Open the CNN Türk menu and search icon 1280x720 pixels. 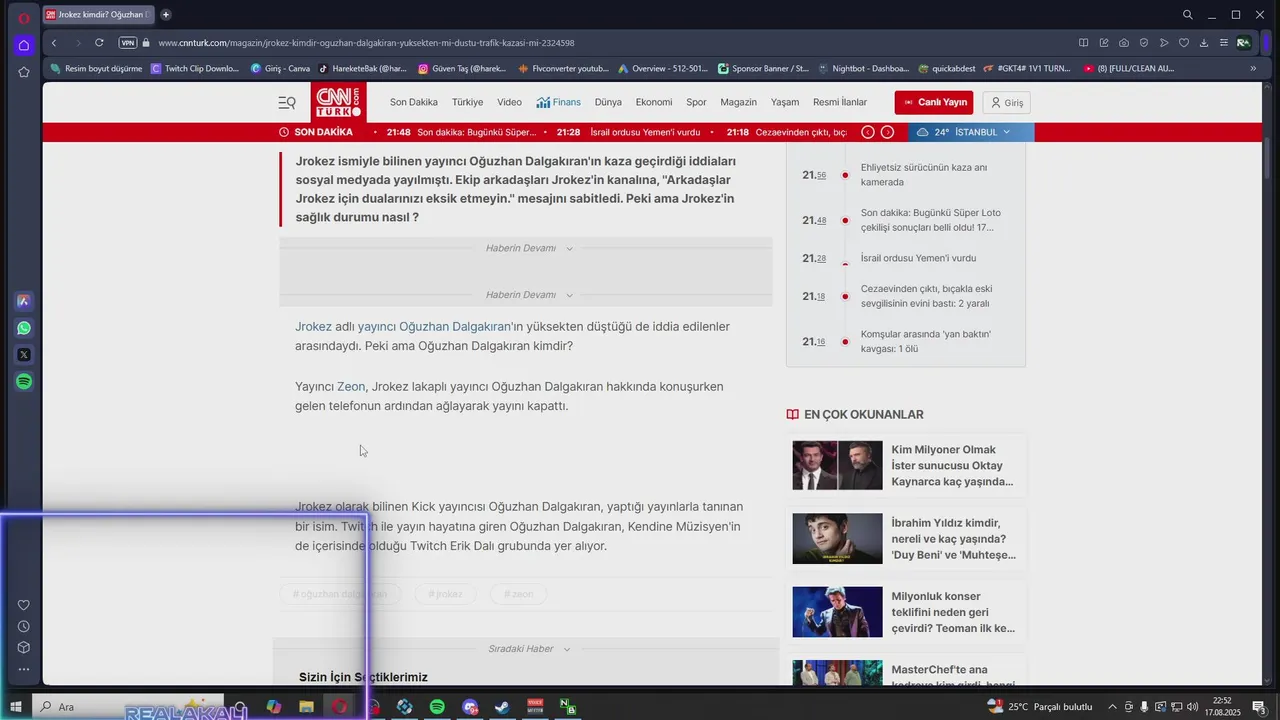click(x=287, y=102)
